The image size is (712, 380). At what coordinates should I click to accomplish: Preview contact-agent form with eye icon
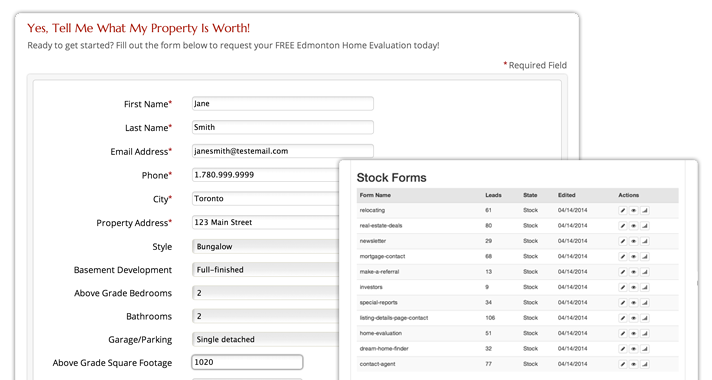click(633, 364)
